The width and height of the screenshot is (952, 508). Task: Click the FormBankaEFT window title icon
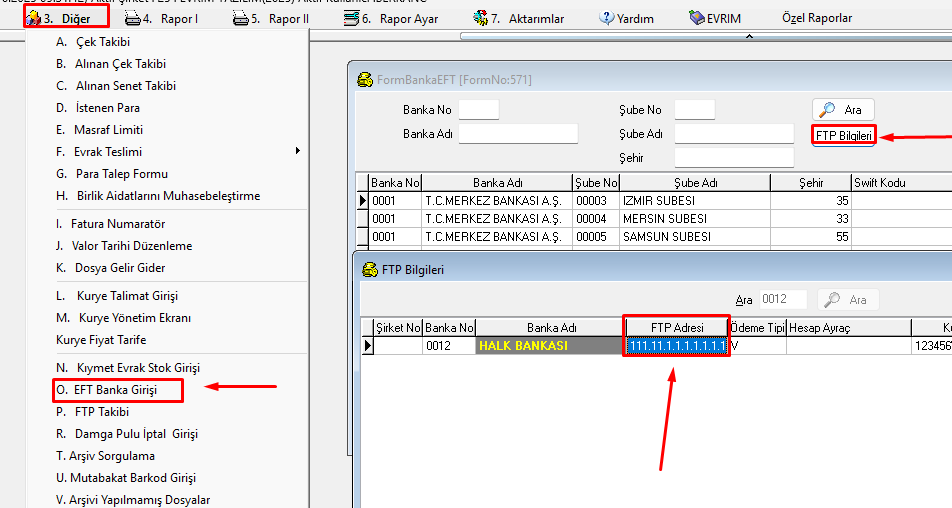point(365,78)
